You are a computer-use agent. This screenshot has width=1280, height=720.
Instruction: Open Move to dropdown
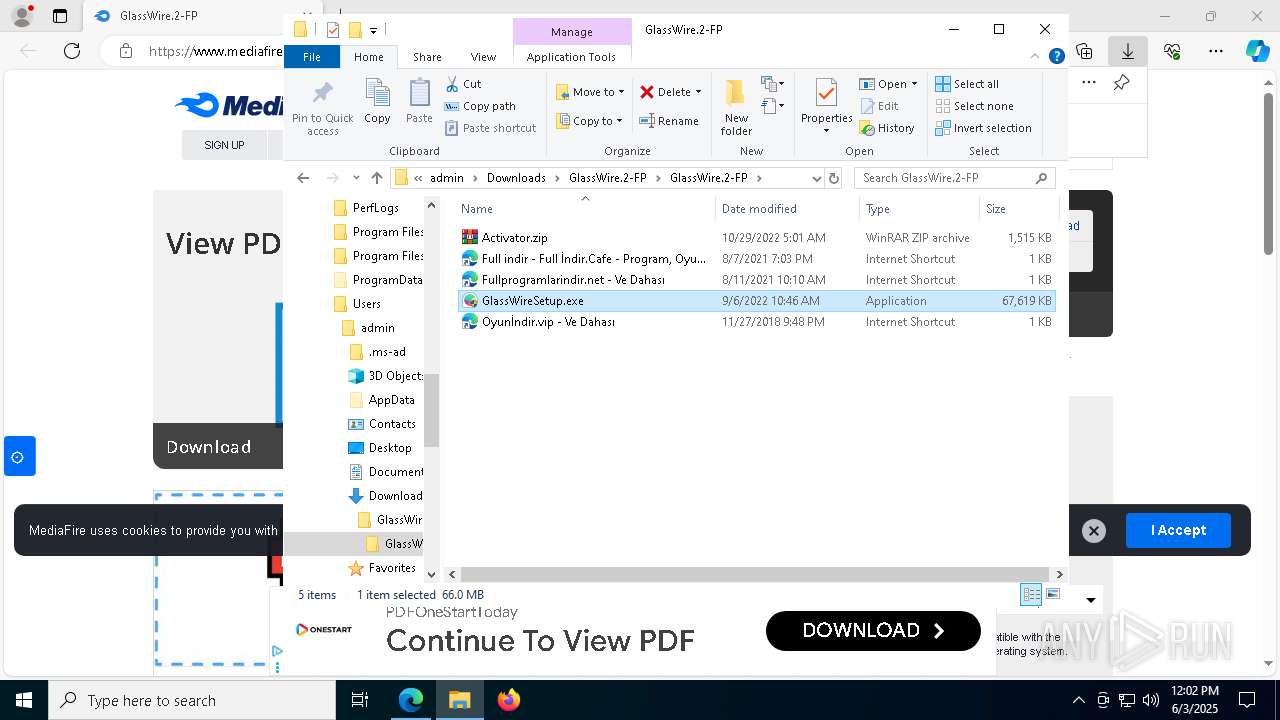(590, 92)
